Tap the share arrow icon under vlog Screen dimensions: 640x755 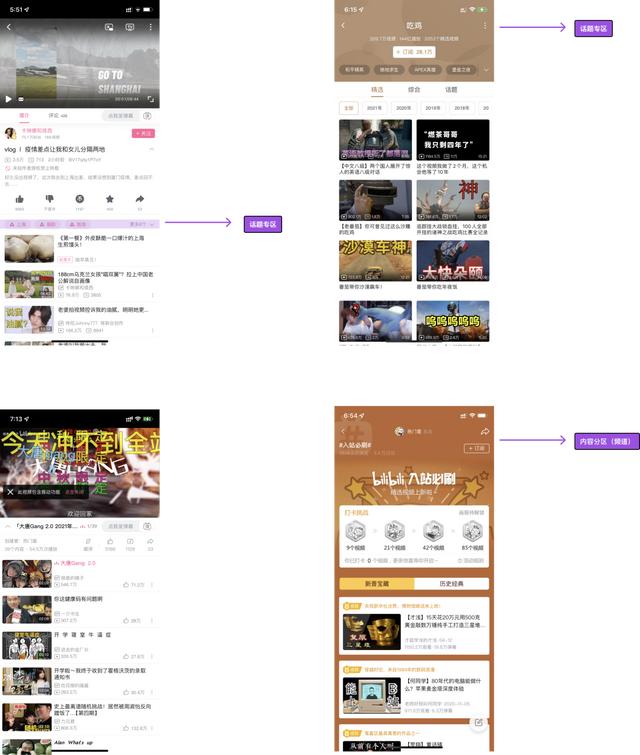tap(140, 200)
